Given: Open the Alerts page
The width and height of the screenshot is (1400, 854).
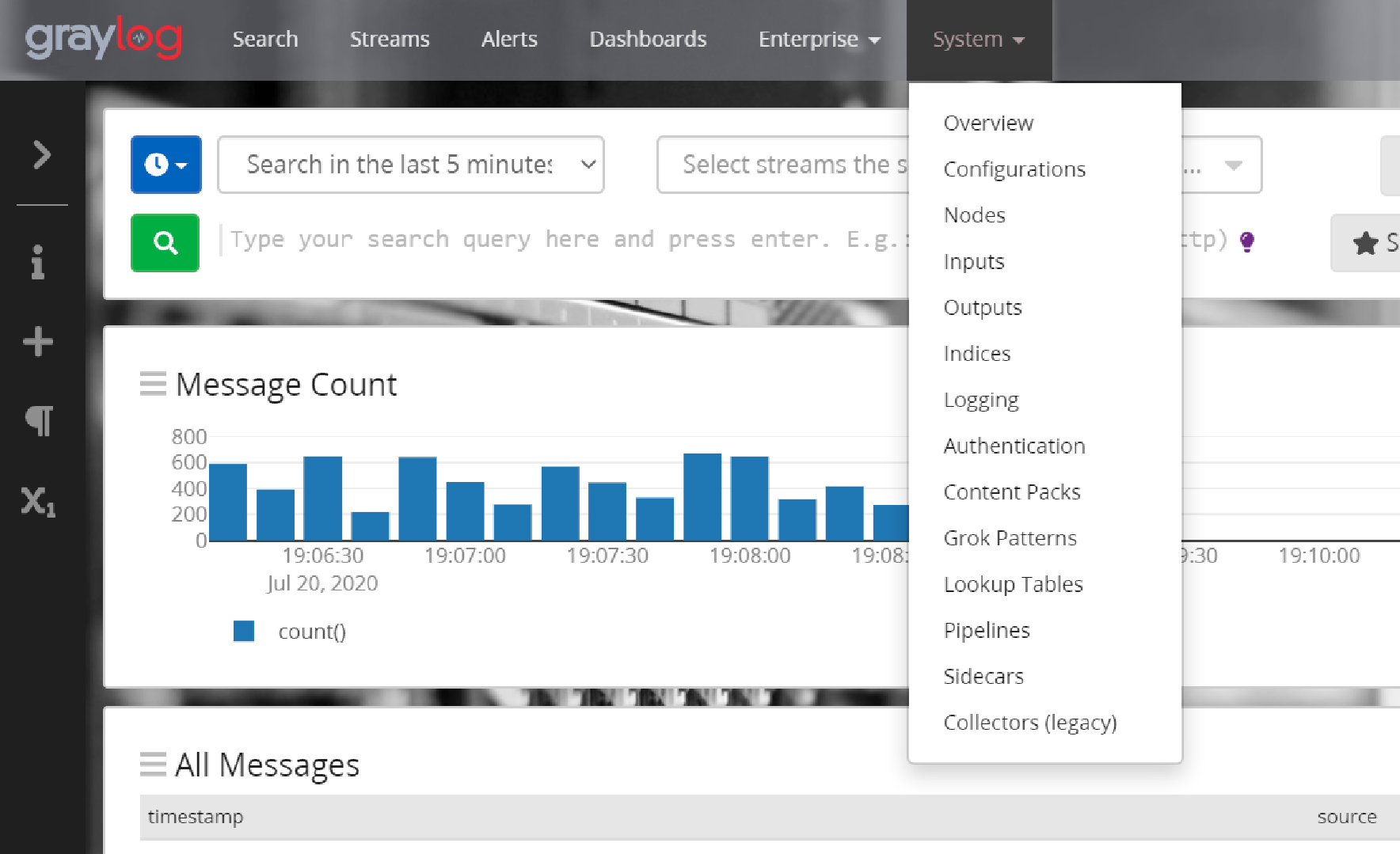Looking at the screenshot, I should [x=509, y=39].
